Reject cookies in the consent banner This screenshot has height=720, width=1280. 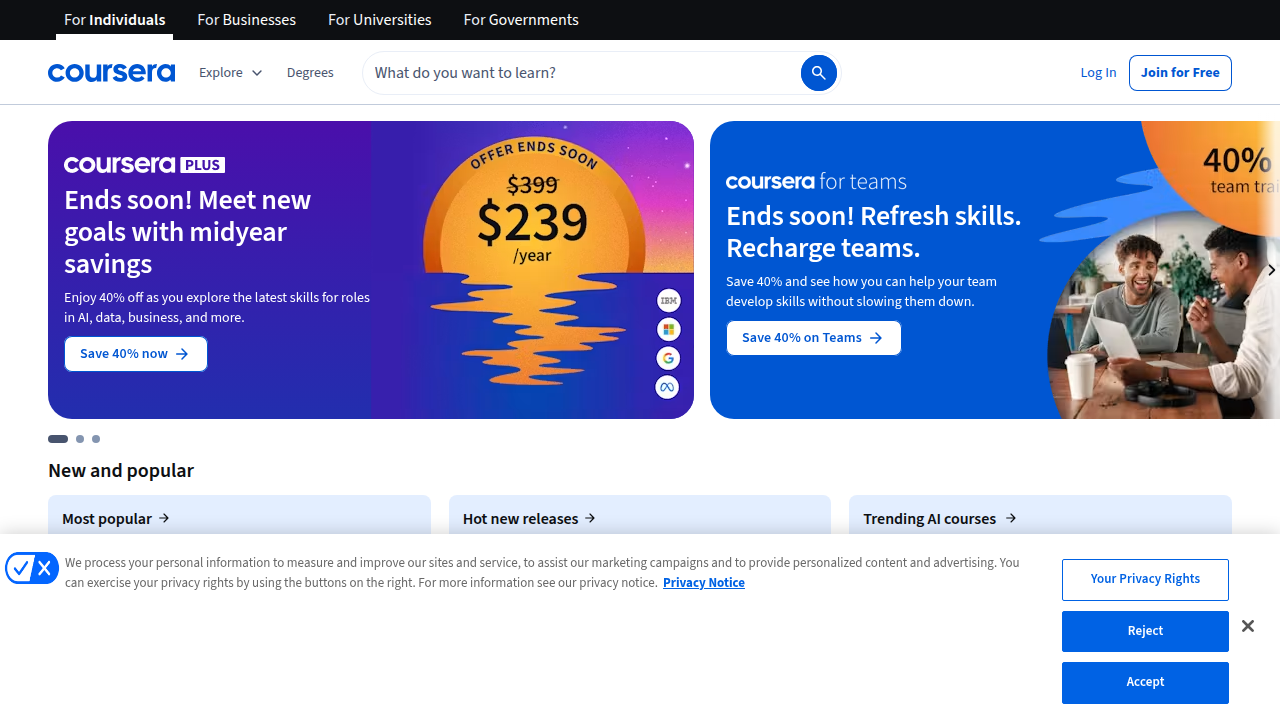pyautogui.click(x=1145, y=631)
